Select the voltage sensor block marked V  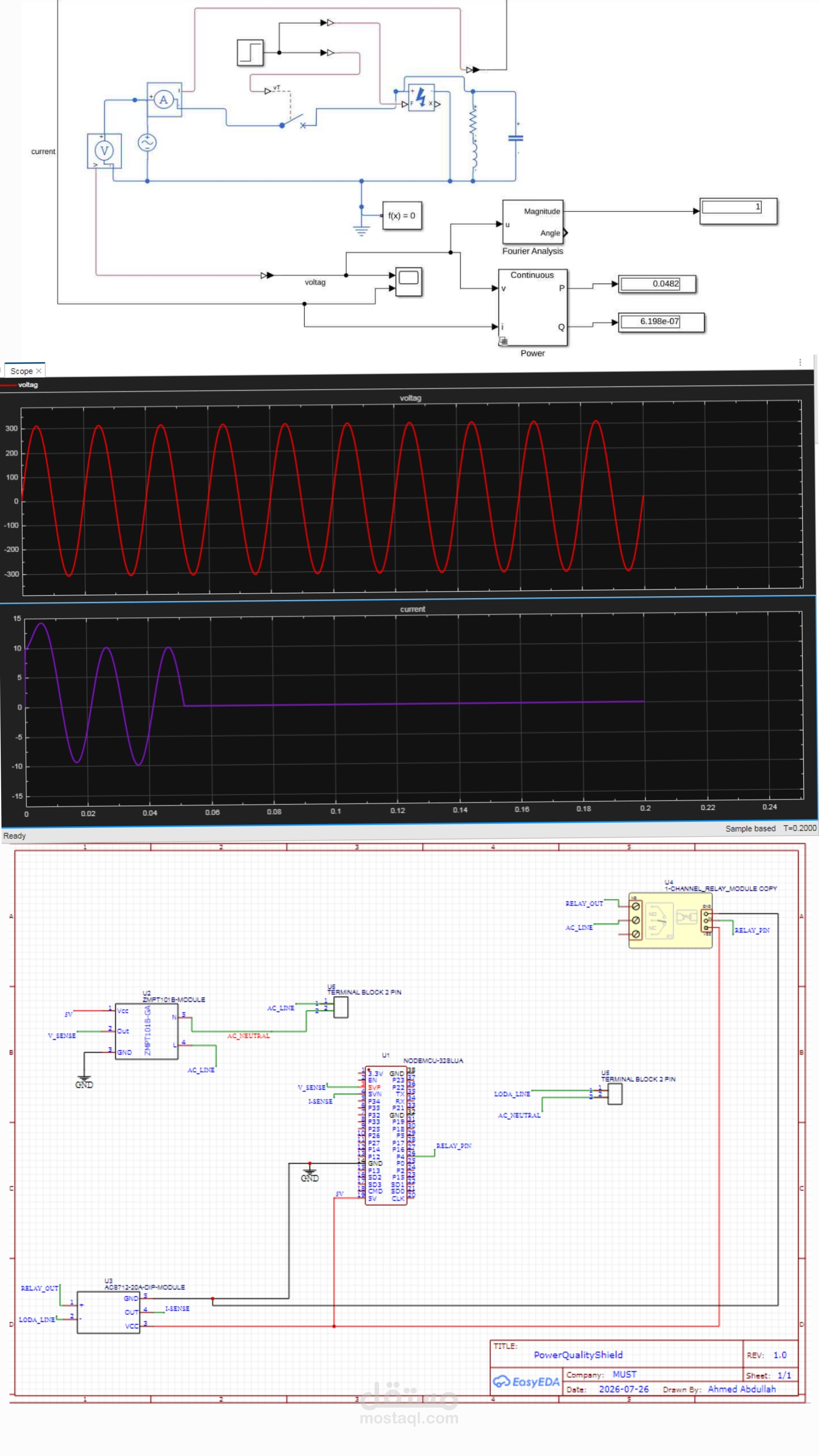[x=104, y=151]
